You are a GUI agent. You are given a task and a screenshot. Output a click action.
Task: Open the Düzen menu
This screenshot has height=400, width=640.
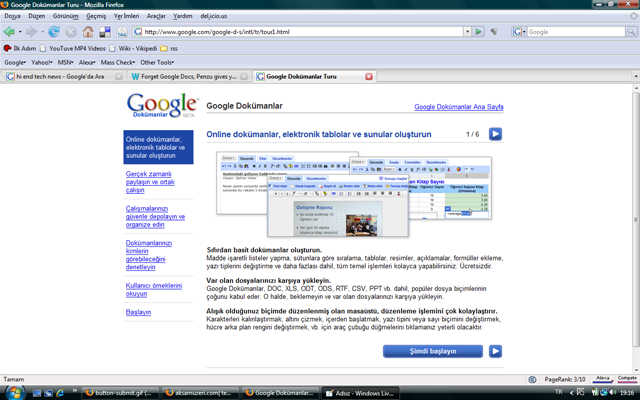tap(36, 16)
